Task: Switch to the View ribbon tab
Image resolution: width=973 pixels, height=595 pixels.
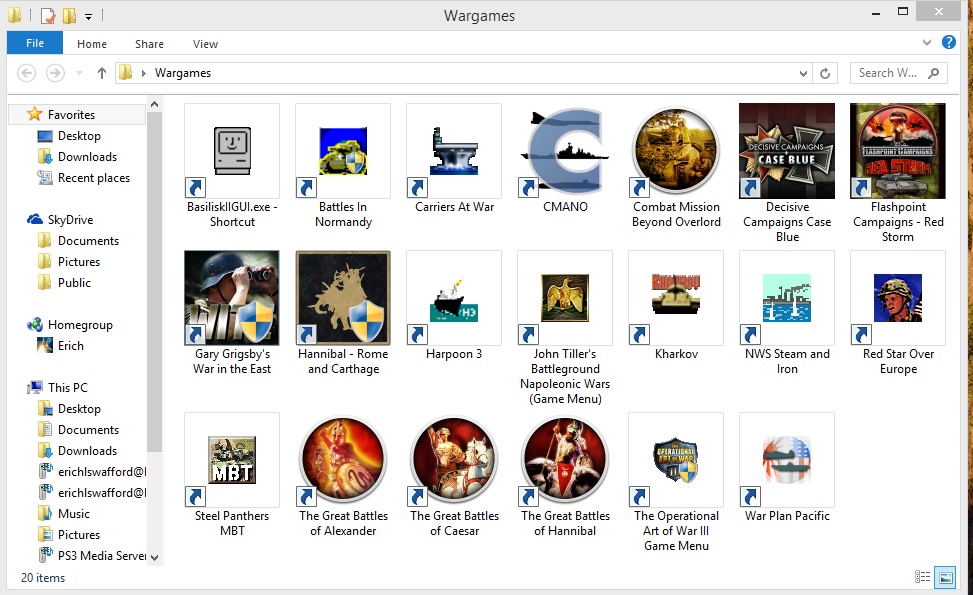Action: coord(205,43)
